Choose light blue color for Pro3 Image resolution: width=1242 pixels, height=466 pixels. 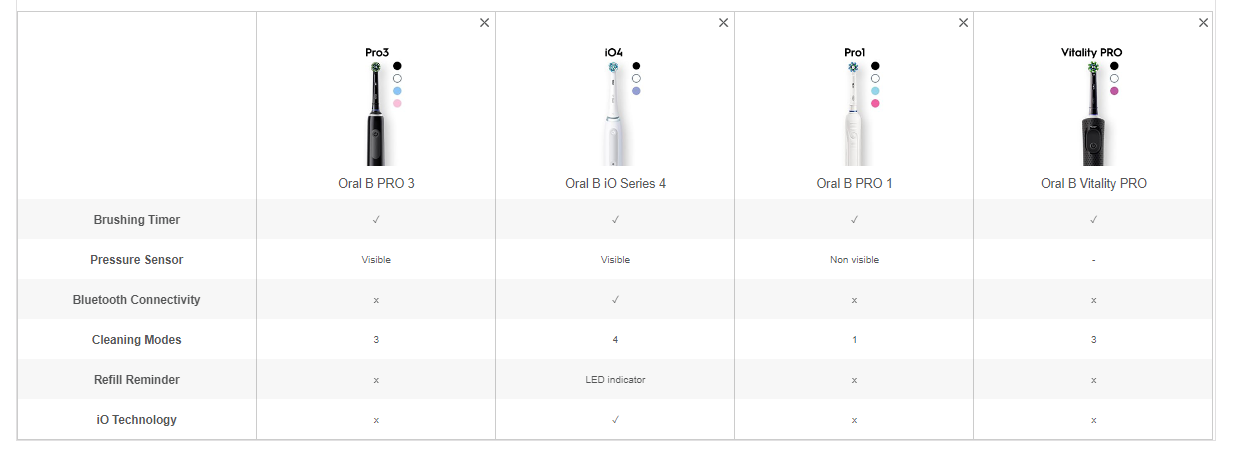coord(397,91)
